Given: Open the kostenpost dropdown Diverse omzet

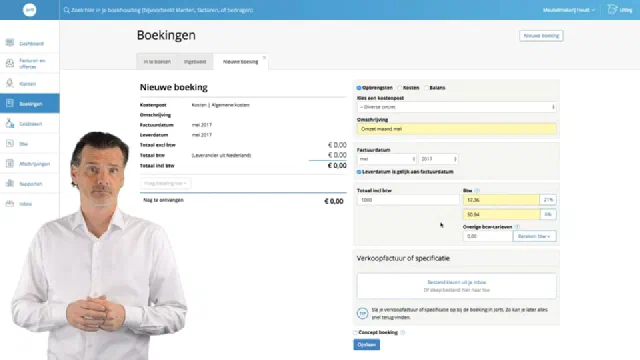Looking at the screenshot, I should pyautogui.click(x=456, y=107).
